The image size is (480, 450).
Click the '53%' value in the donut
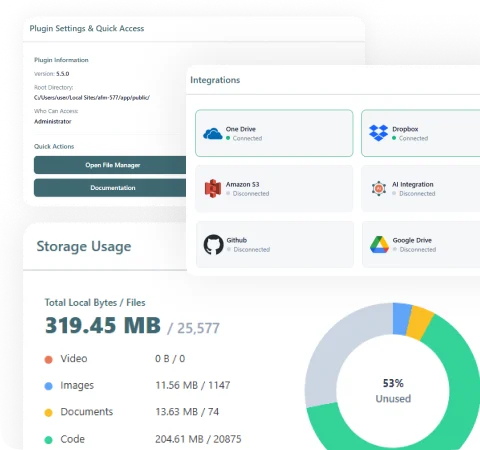pyautogui.click(x=393, y=383)
